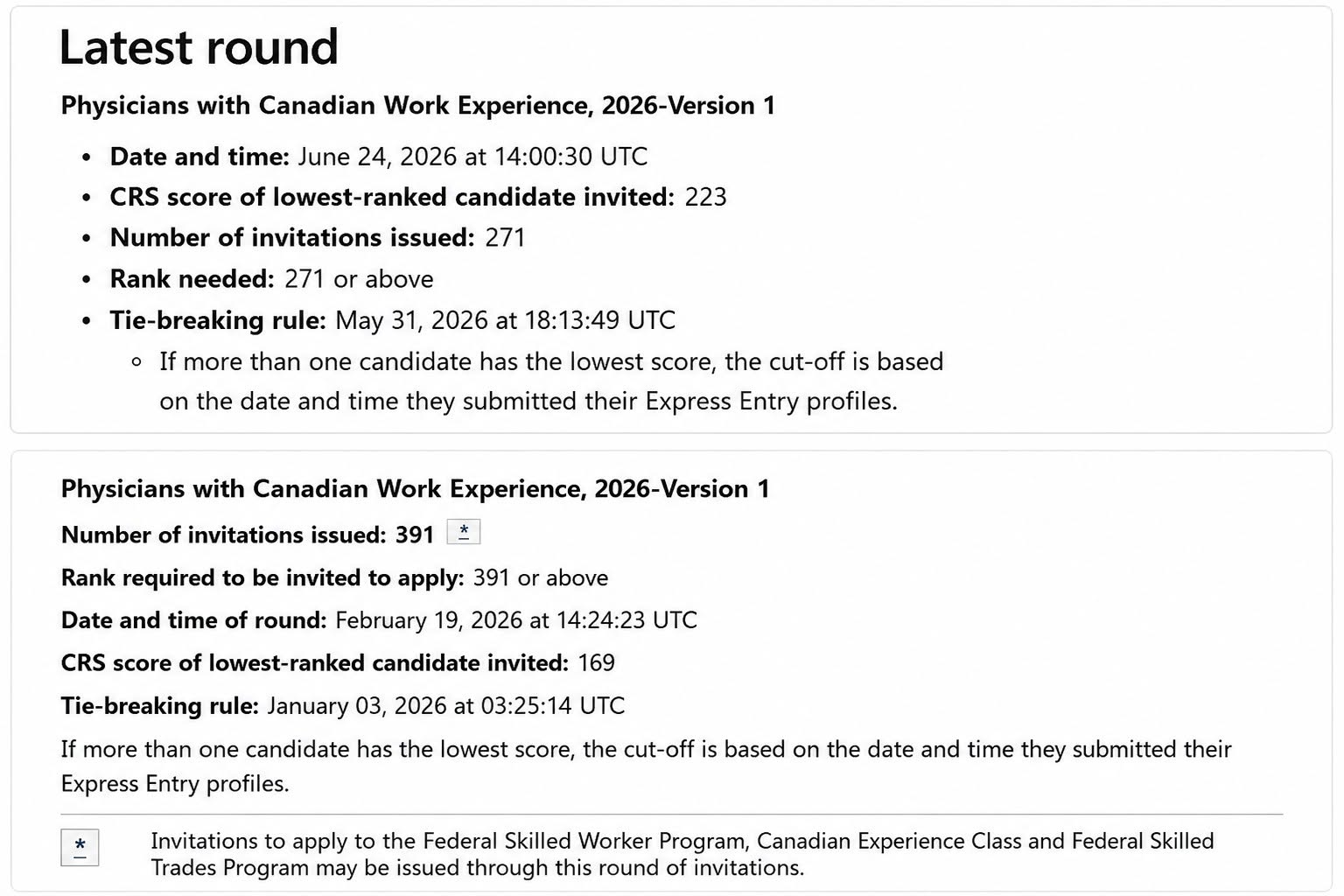Click the first Physicians with Canadian Work Experience title
Screen dimensions: 1344x896
pyautogui.click(x=417, y=106)
